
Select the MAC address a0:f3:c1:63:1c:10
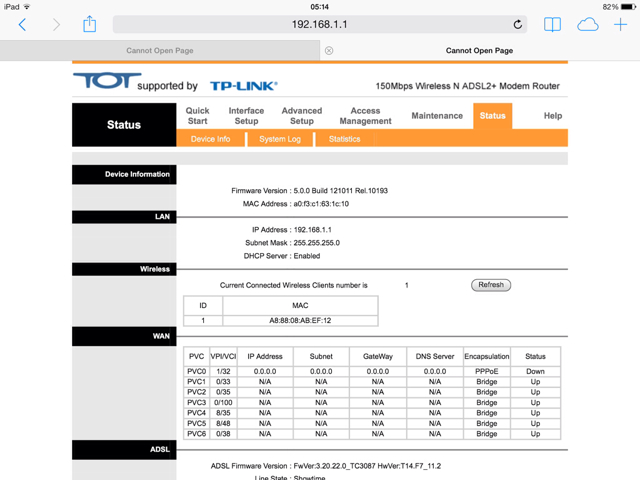[321, 204]
